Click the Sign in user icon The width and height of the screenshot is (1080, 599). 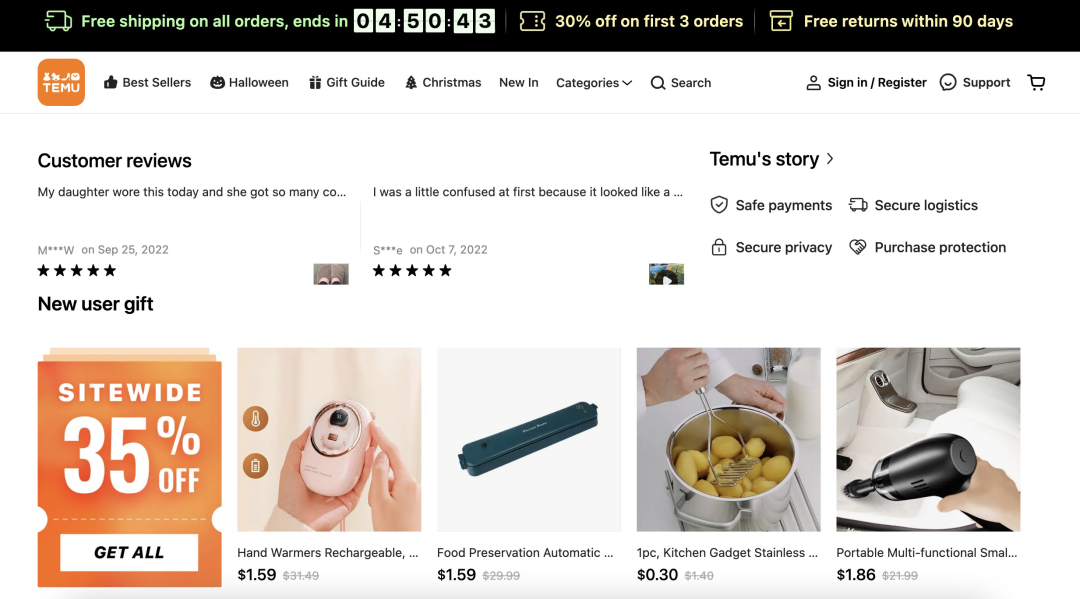(x=813, y=83)
